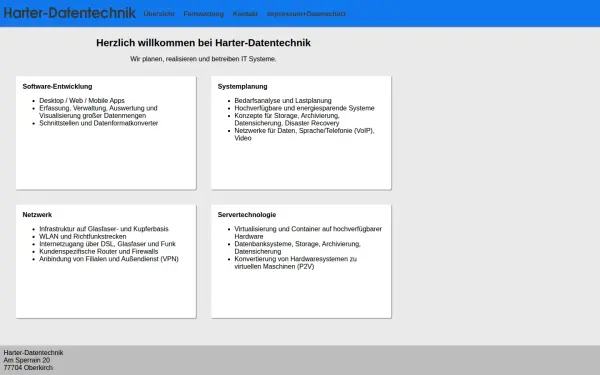Click Schnittstellen und Datenformatkonverter entry
600x375 pixels.
(x=99, y=123)
